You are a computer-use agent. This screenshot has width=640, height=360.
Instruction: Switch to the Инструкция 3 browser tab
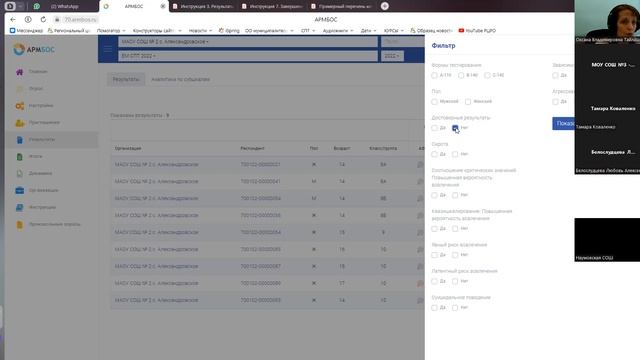(203, 6)
